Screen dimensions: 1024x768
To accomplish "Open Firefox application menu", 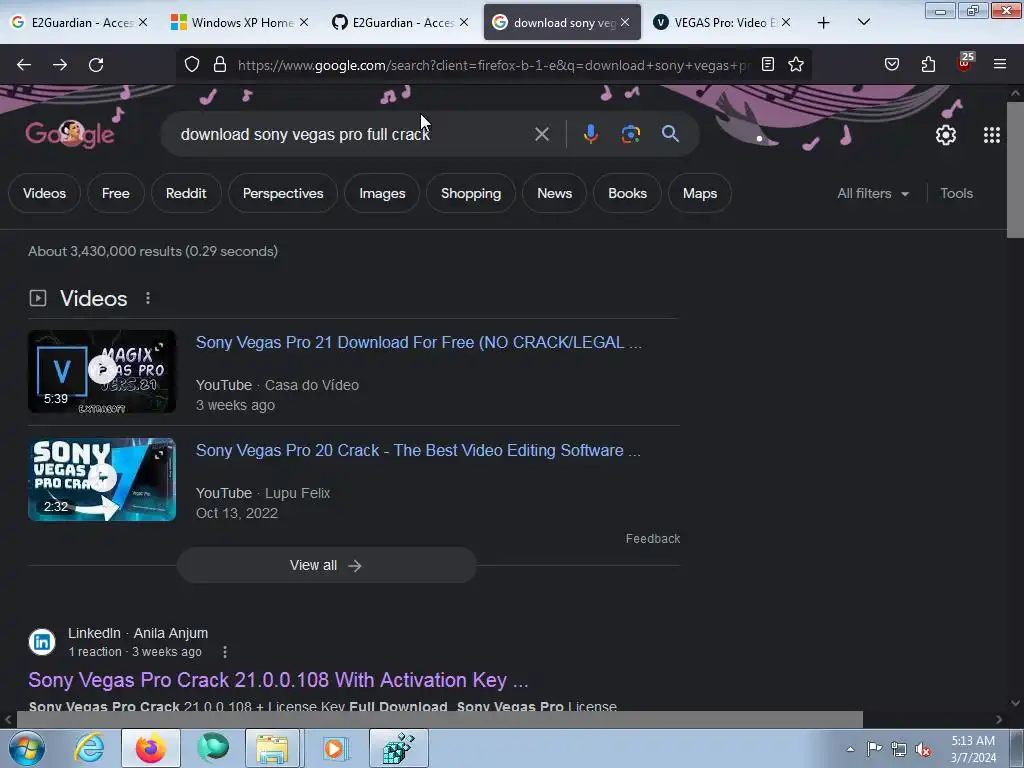I will coord(999,65).
